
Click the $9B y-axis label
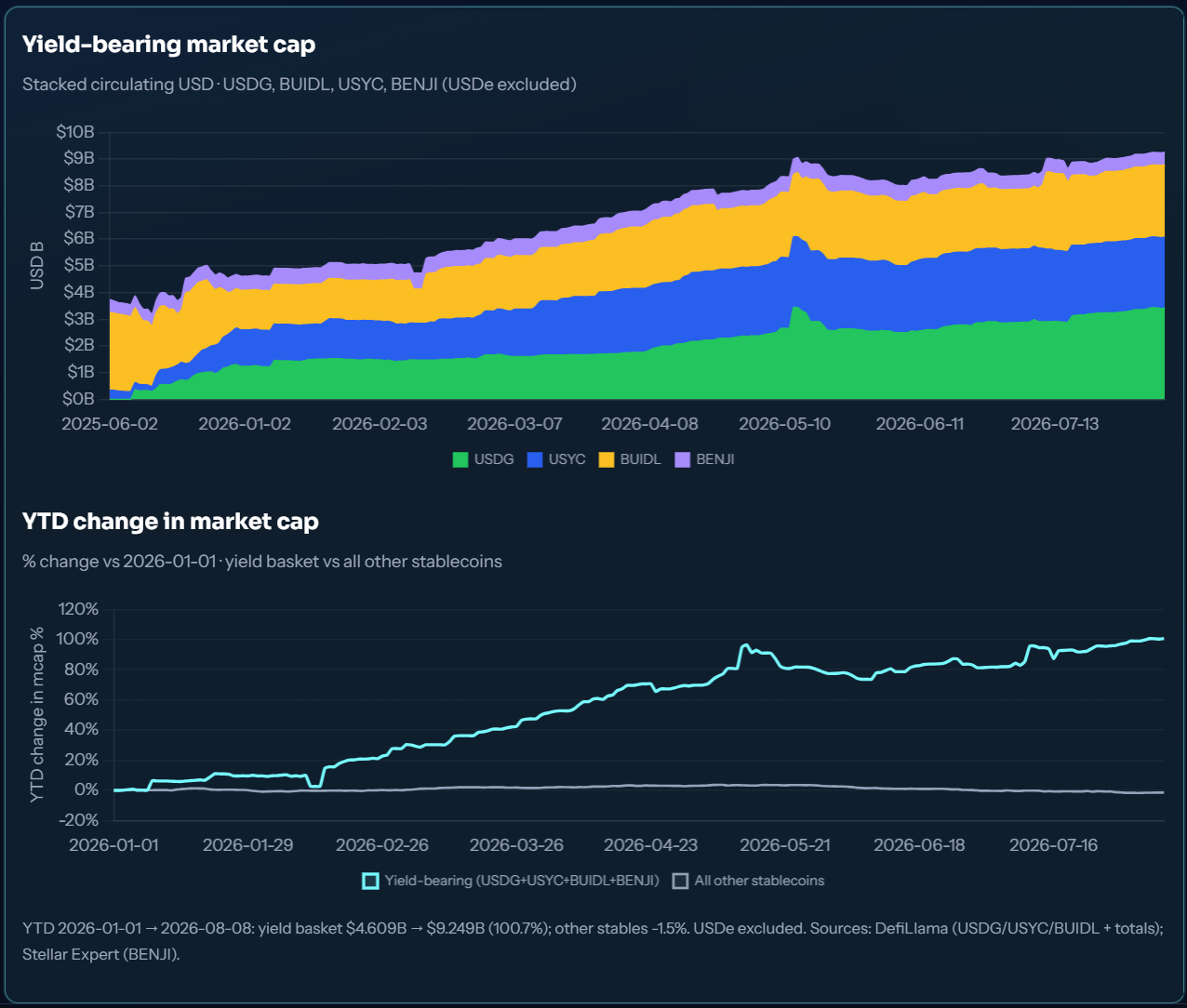pyautogui.click(x=79, y=158)
